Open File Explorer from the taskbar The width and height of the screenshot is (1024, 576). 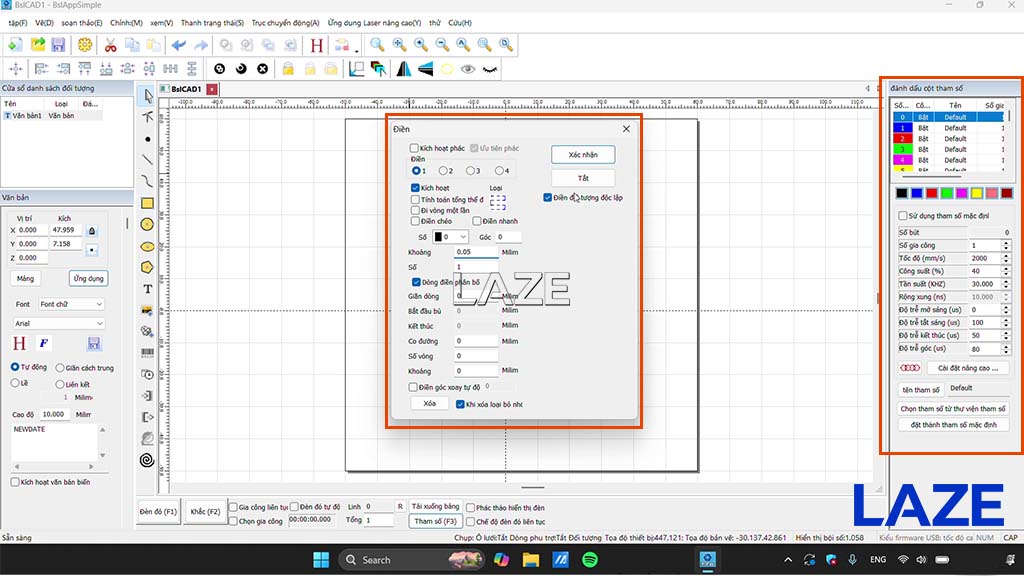point(530,560)
